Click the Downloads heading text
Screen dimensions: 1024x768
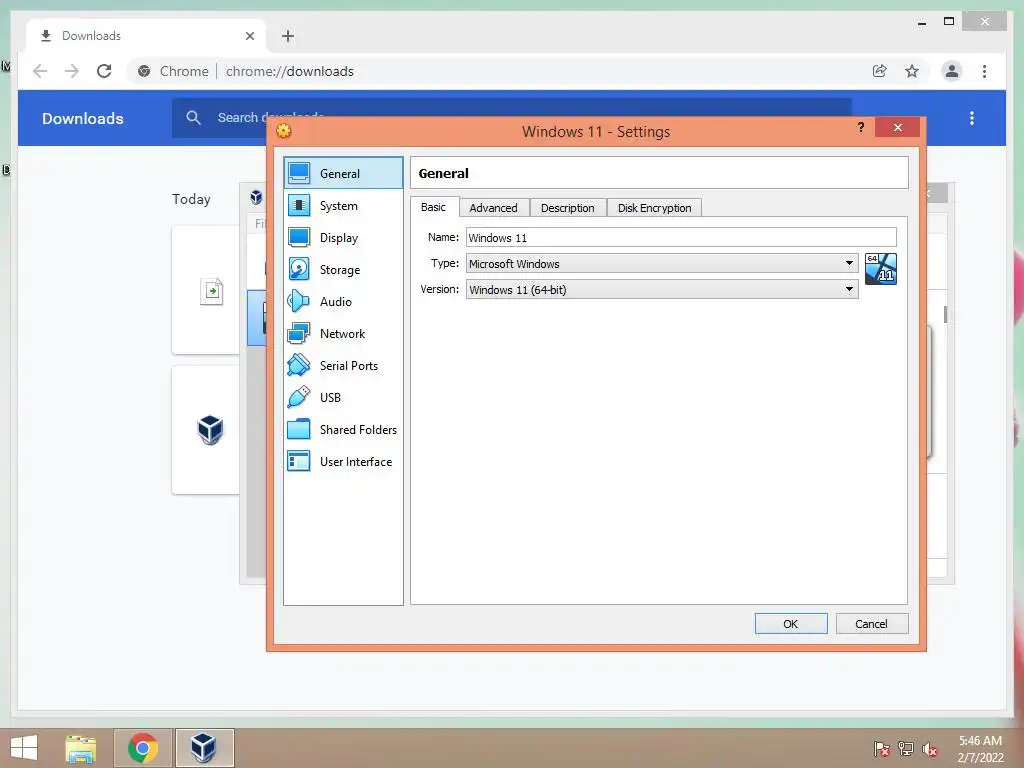(83, 118)
